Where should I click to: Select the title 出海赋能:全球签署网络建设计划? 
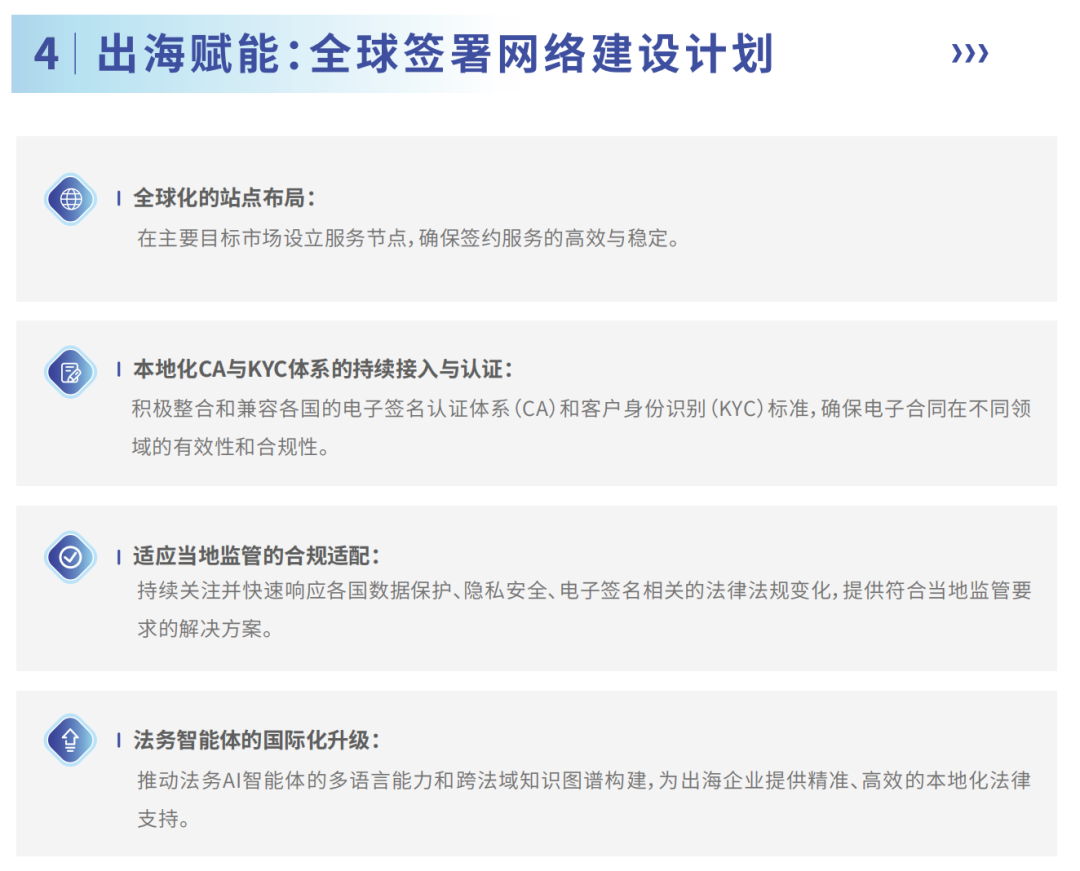435,54
